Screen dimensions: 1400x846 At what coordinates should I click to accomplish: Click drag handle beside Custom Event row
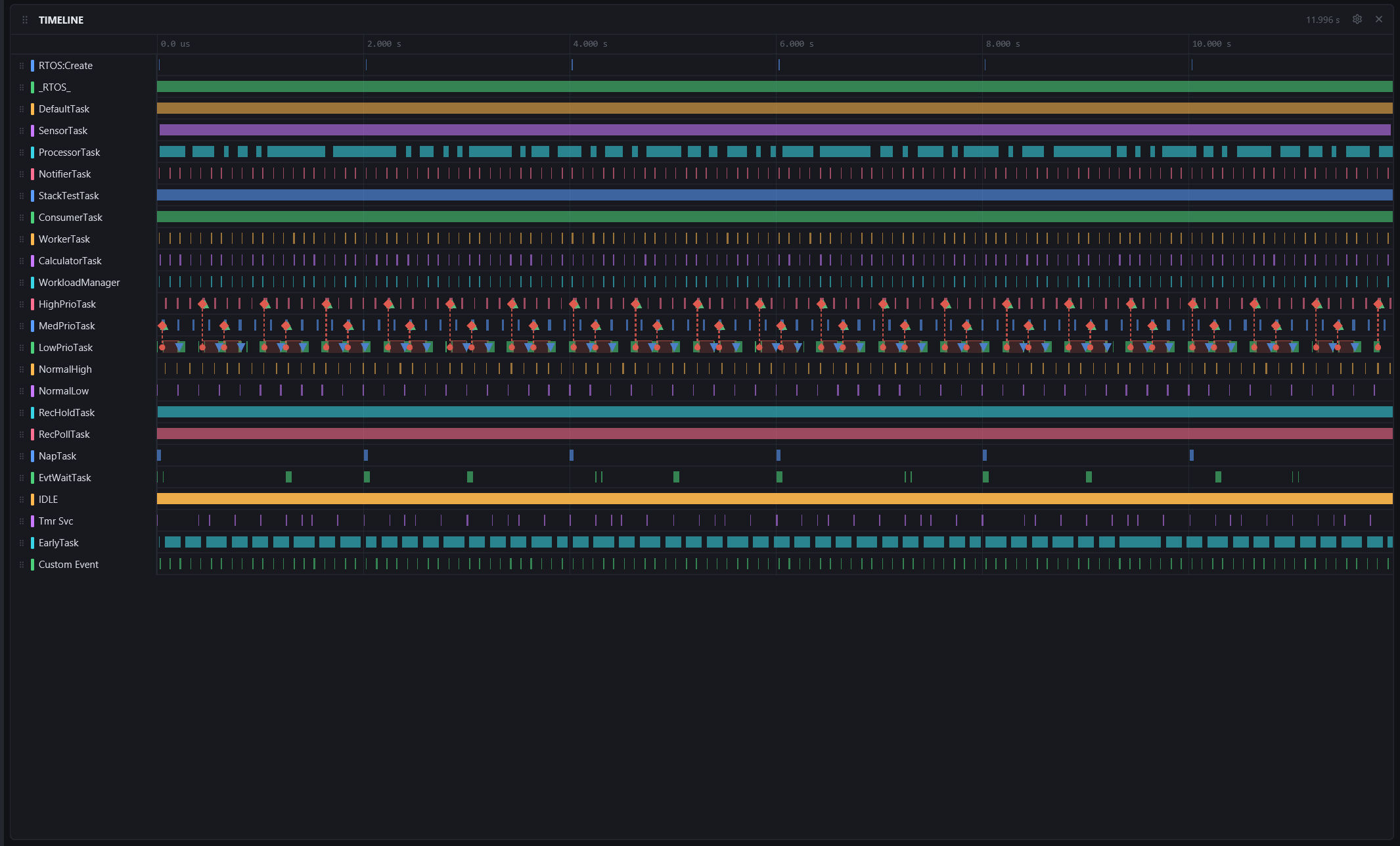[x=22, y=565]
